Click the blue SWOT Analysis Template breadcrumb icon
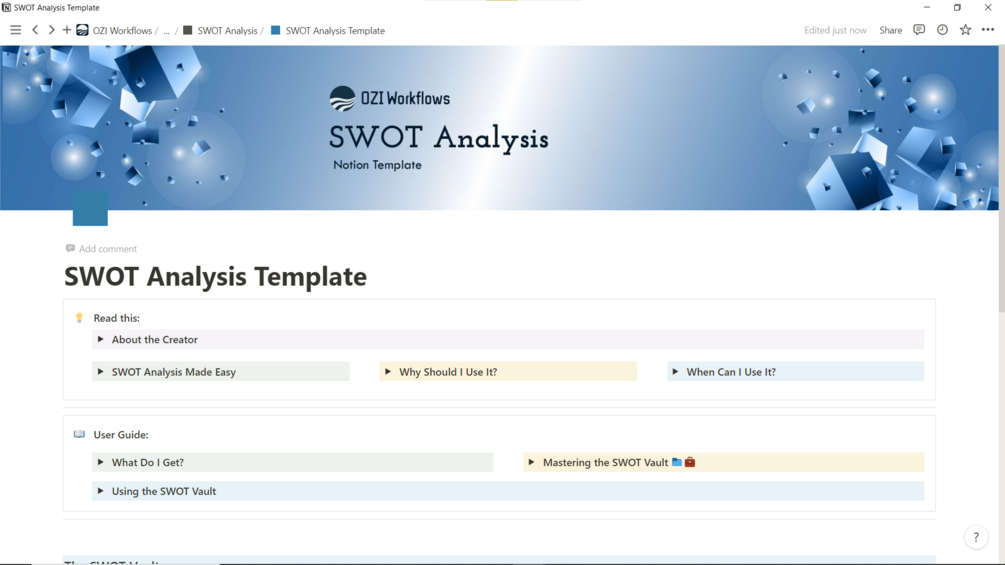The image size is (1005, 565). (x=276, y=30)
